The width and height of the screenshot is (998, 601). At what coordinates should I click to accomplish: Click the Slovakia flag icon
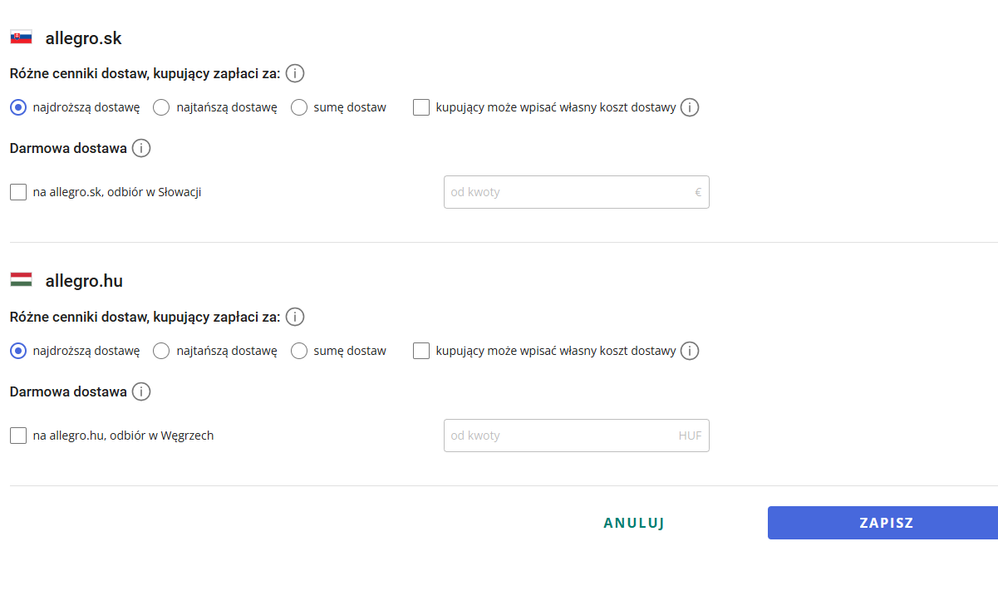(x=21, y=38)
